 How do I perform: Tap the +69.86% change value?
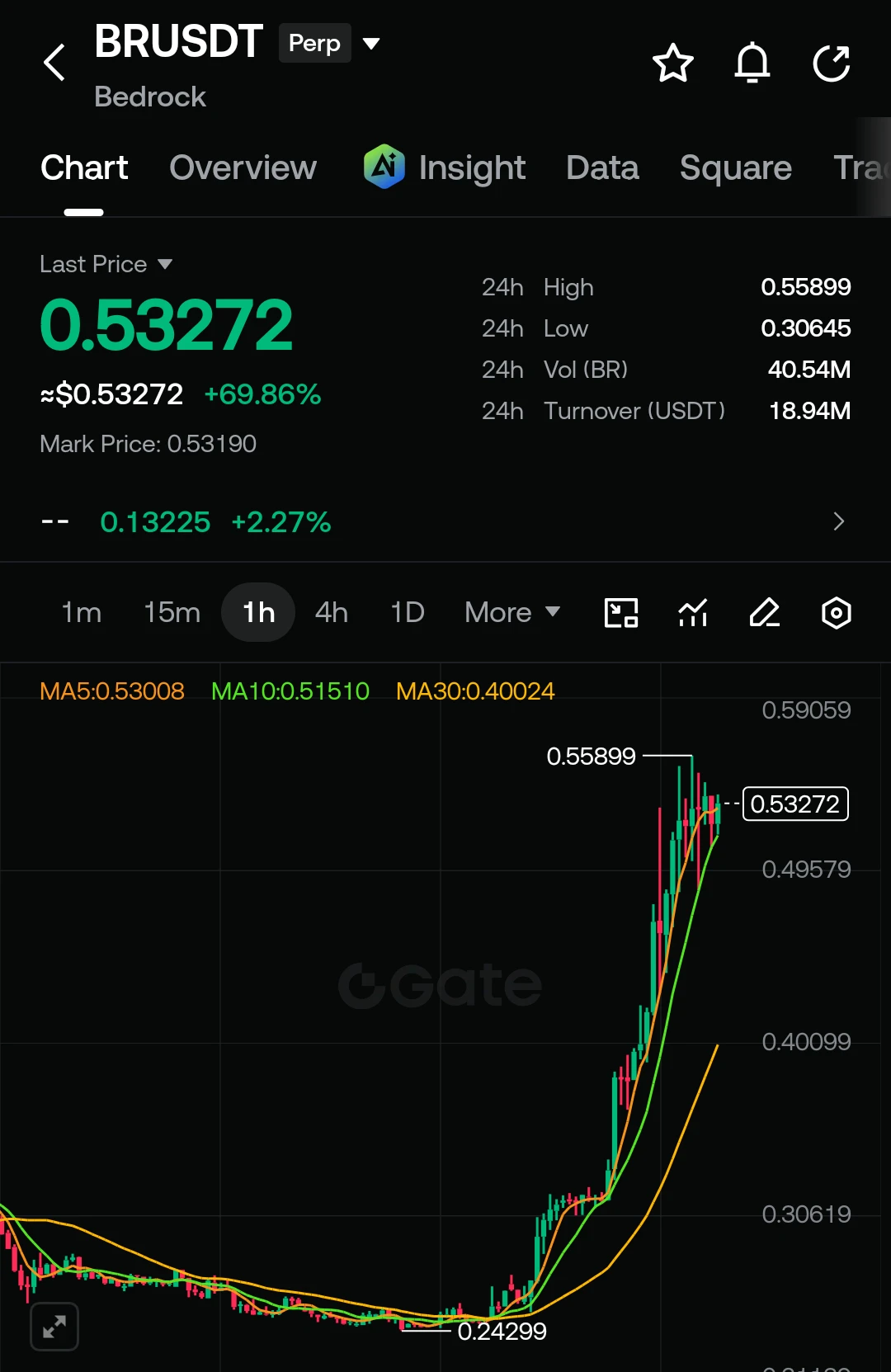262,394
